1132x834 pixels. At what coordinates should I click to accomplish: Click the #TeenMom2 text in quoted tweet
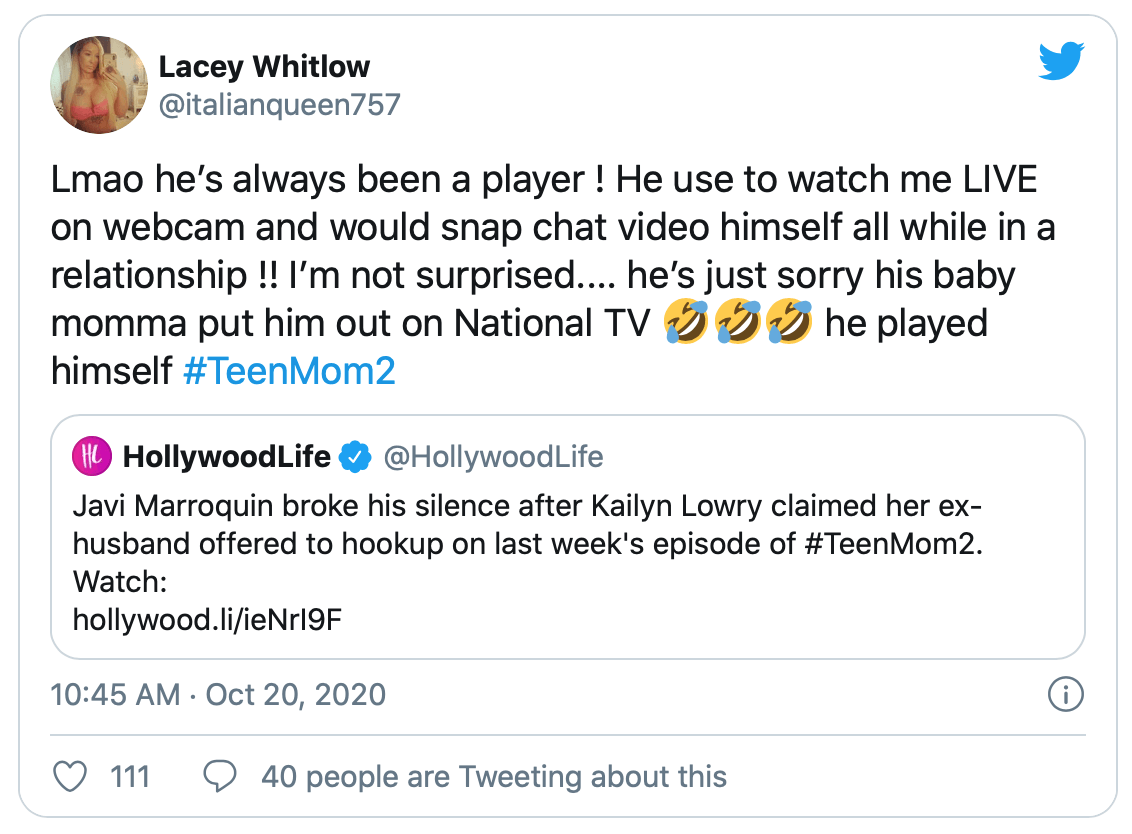click(x=893, y=544)
